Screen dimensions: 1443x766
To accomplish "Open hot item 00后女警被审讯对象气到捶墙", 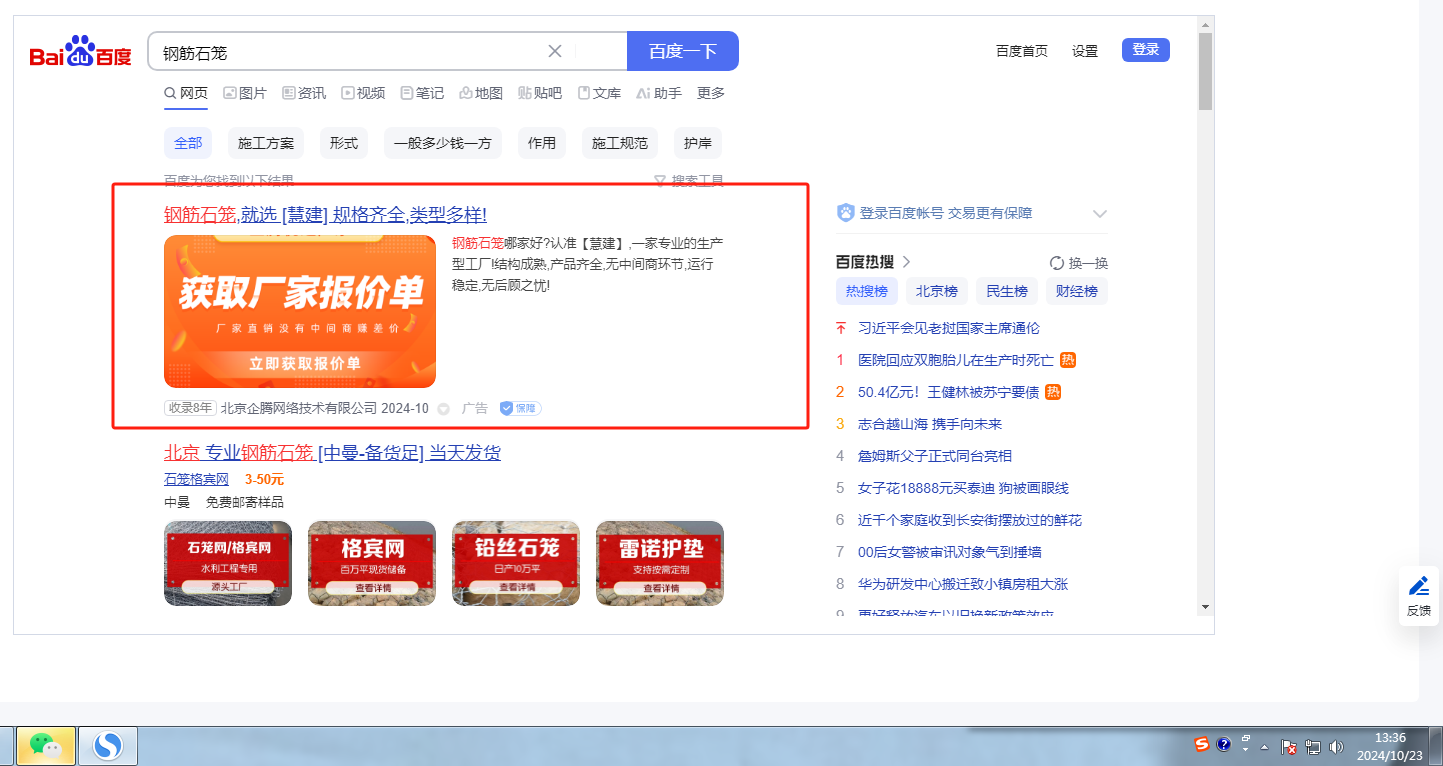I will [950, 552].
